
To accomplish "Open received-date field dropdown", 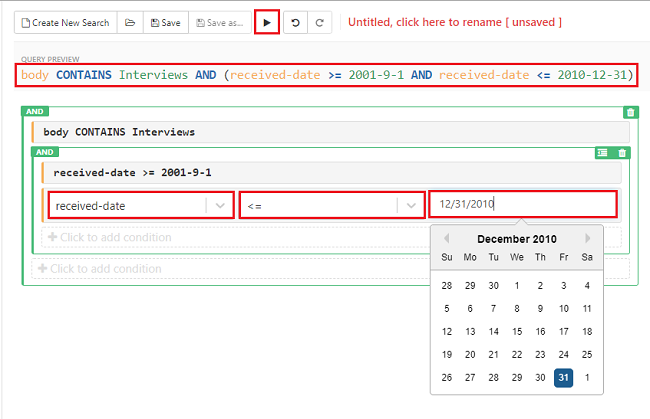I will pyautogui.click(x=141, y=205).
